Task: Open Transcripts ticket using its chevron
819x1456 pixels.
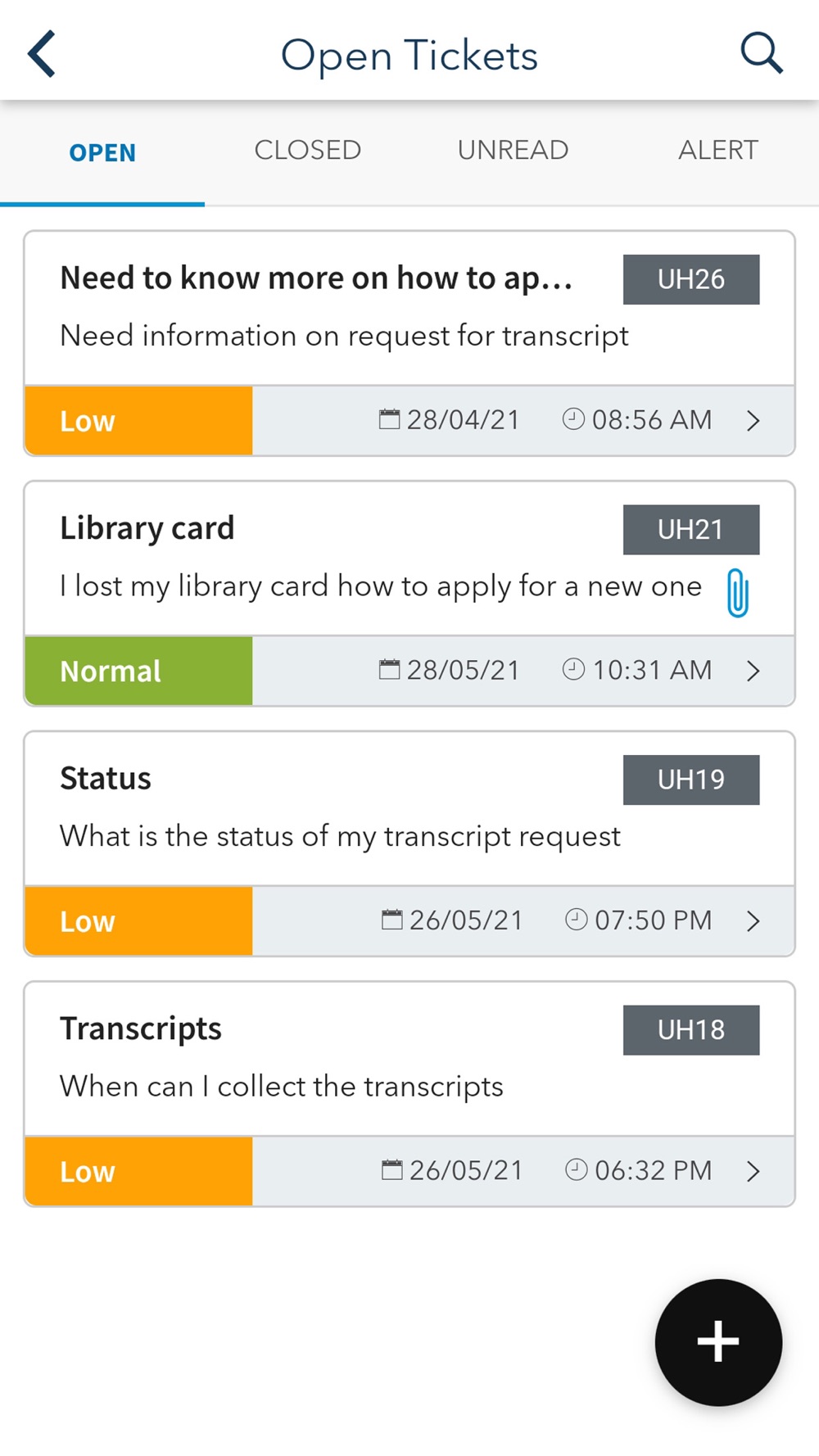Action: click(753, 1171)
